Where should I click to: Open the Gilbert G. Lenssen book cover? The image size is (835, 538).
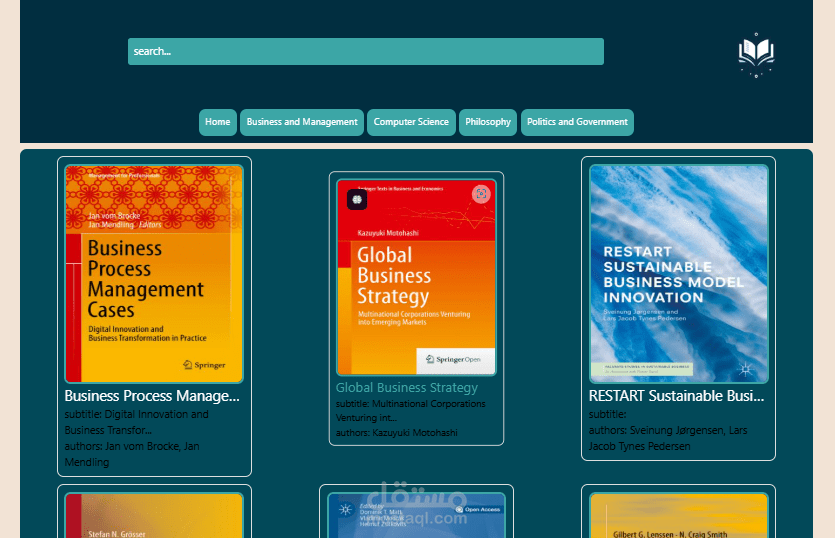678,515
